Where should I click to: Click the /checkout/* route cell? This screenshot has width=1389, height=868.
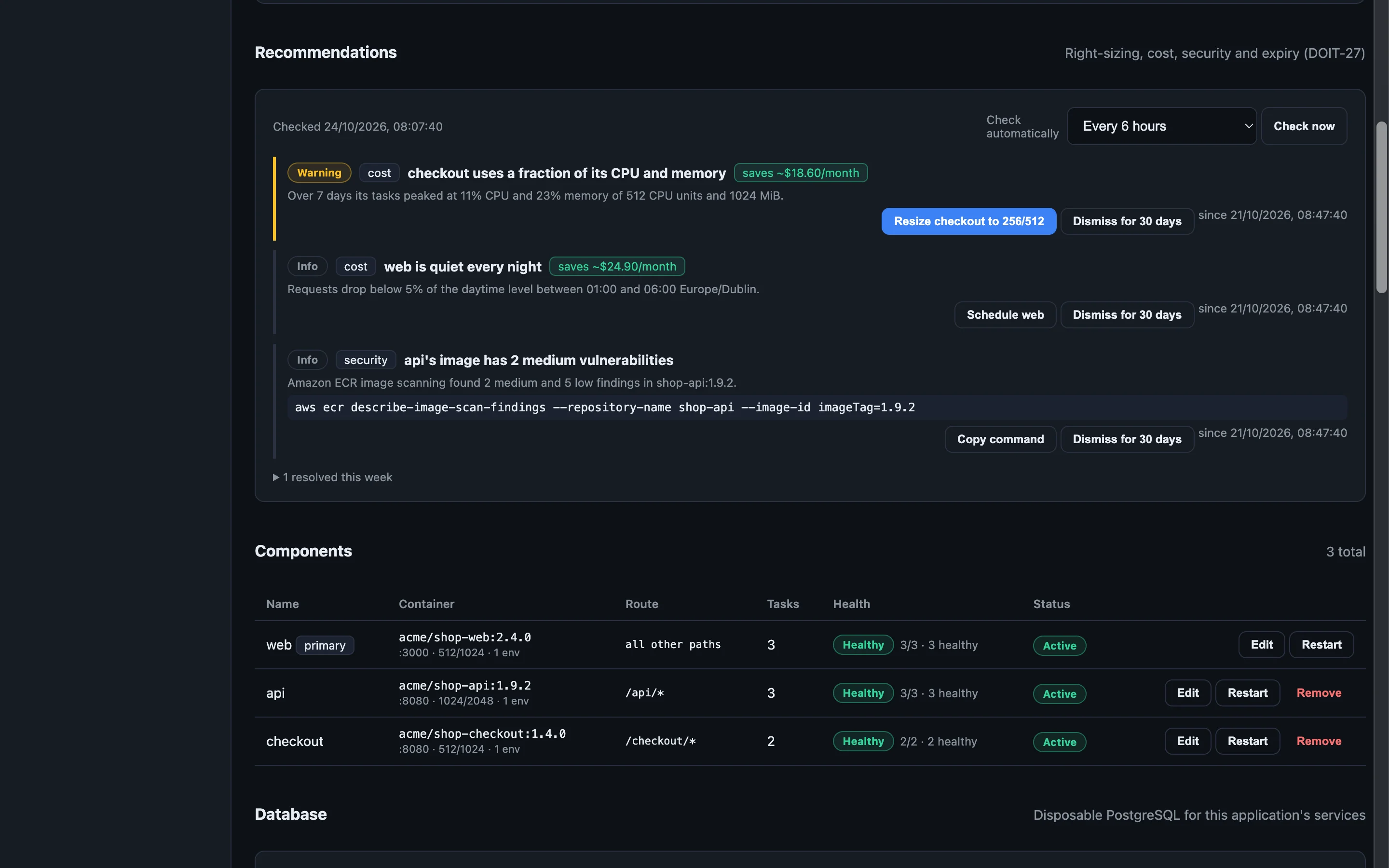click(661, 741)
